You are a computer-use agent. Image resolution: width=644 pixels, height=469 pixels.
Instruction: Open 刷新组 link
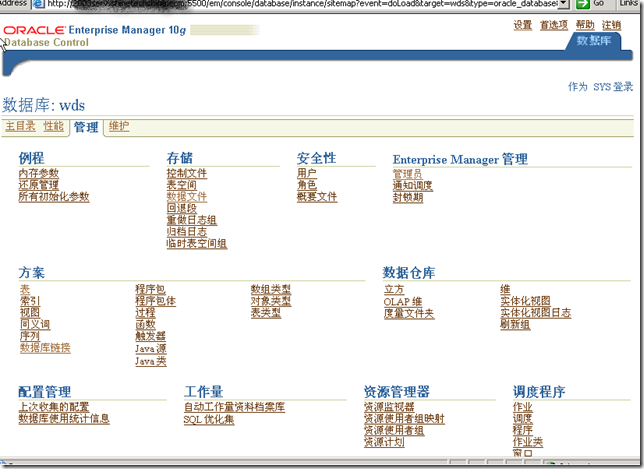[x=515, y=324]
